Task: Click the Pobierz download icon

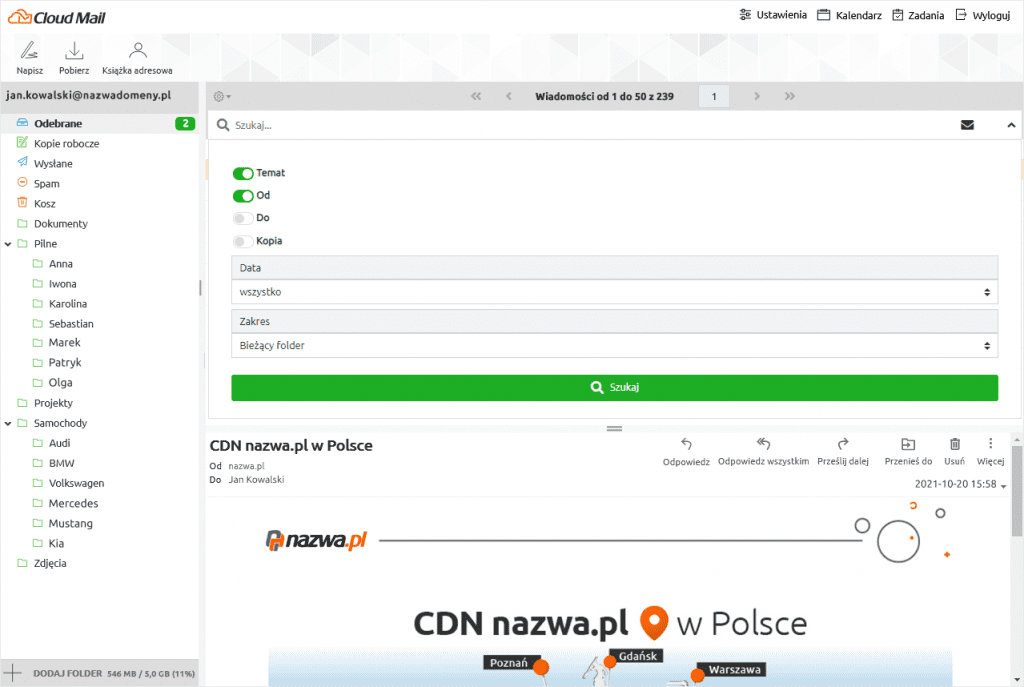Action: click(x=74, y=57)
